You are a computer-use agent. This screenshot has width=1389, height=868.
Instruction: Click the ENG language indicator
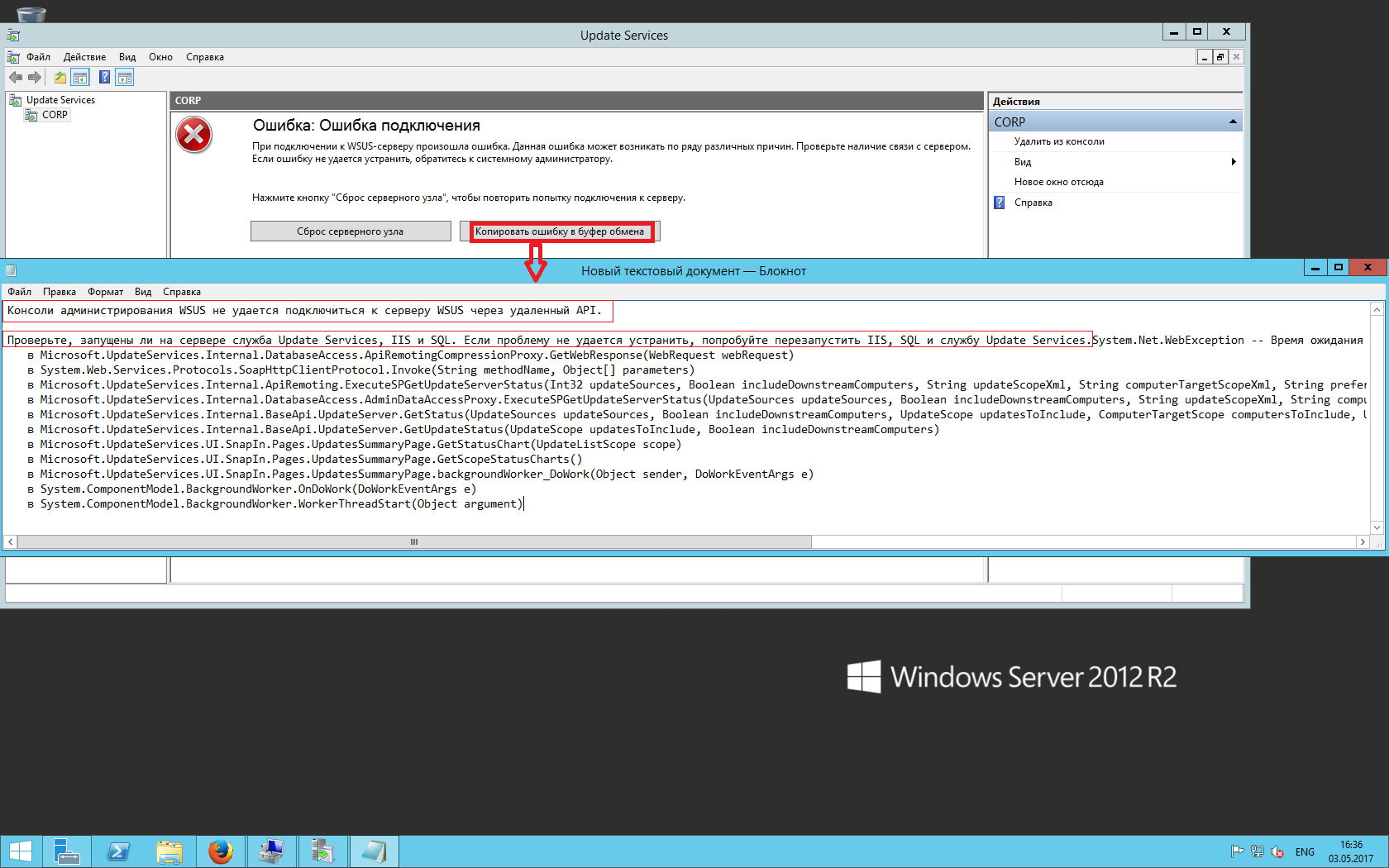1305,852
